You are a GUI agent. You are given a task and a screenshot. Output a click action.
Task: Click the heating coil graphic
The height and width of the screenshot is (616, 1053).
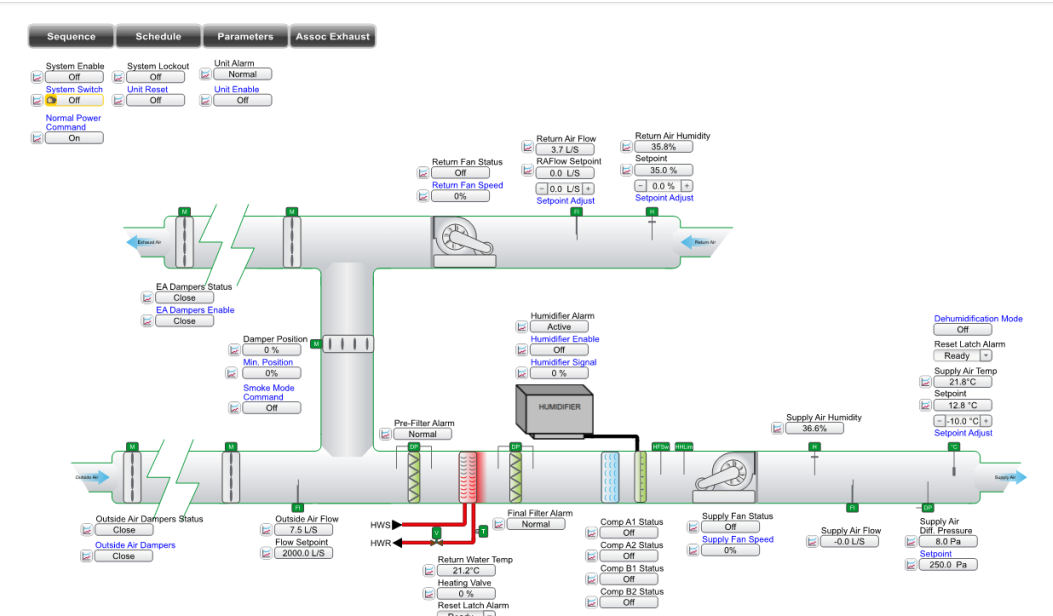point(471,476)
